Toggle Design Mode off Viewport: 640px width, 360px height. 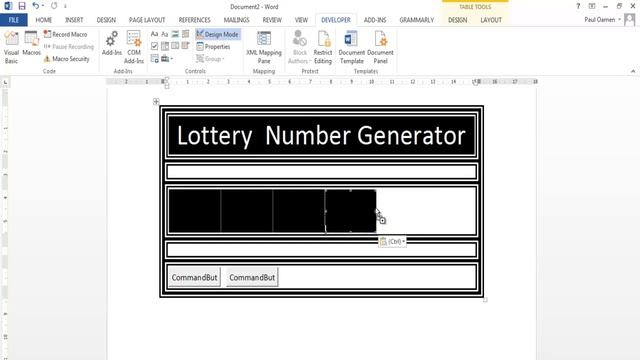pos(218,34)
